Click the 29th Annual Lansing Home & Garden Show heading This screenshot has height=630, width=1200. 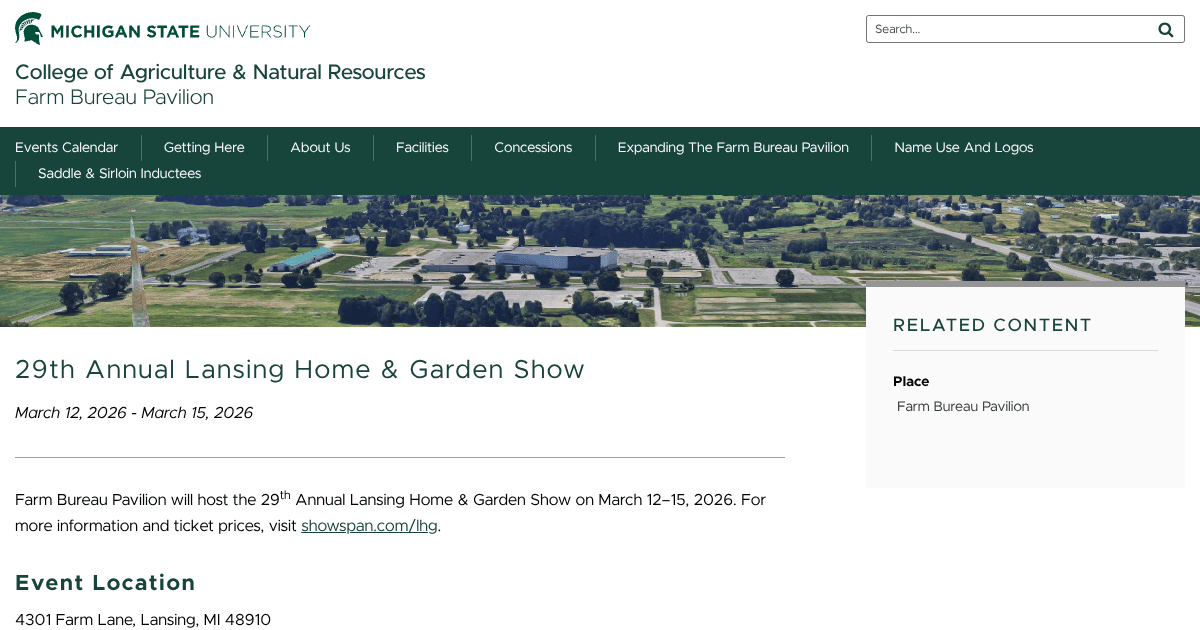tap(300, 369)
